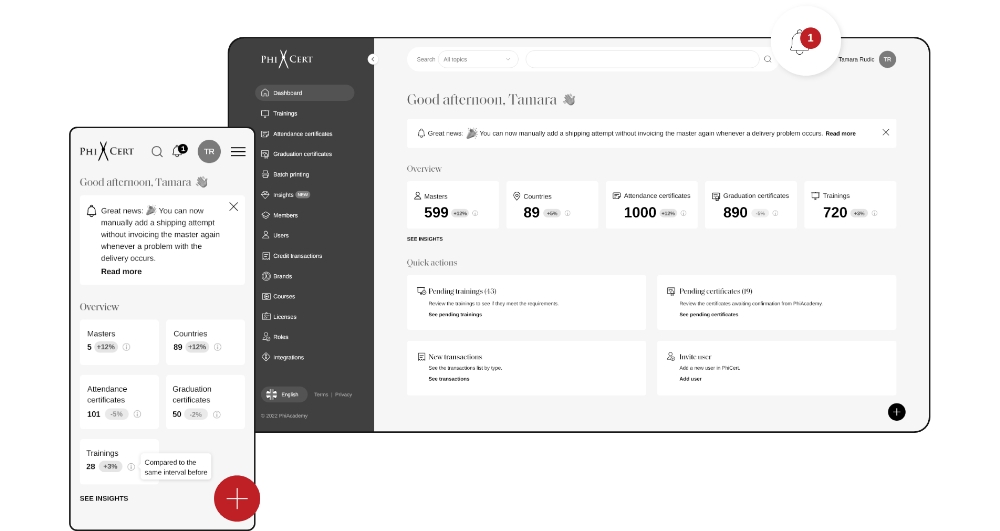Viewport: 1000px width, 531px height.
Task: Click the 599 Masters count value
Action: coord(436,213)
